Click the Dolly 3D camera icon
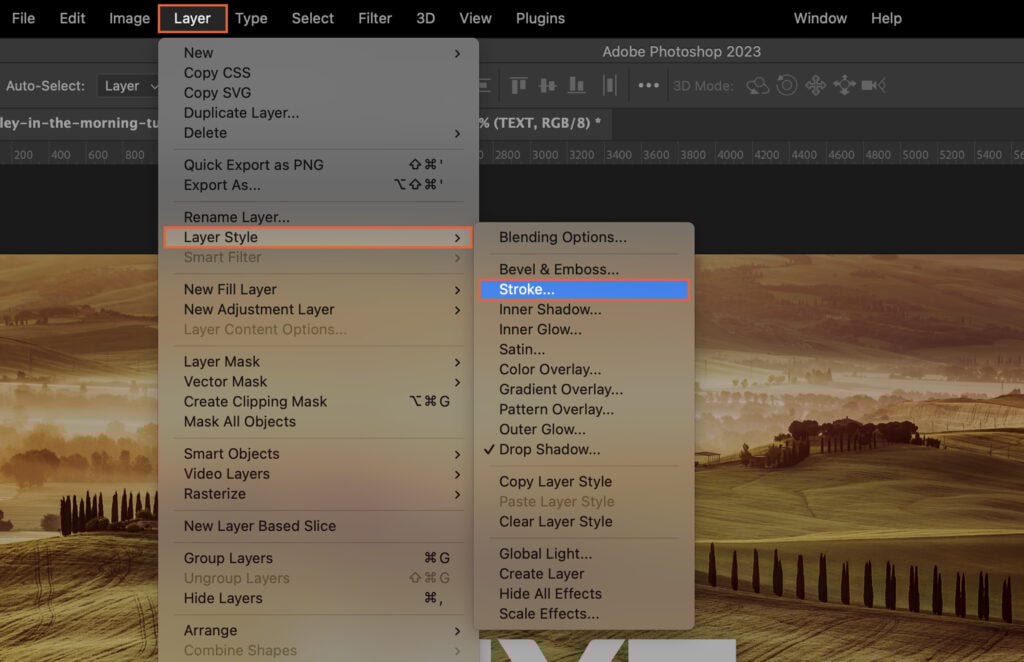This screenshot has height=662, width=1024. tap(872, 86)
